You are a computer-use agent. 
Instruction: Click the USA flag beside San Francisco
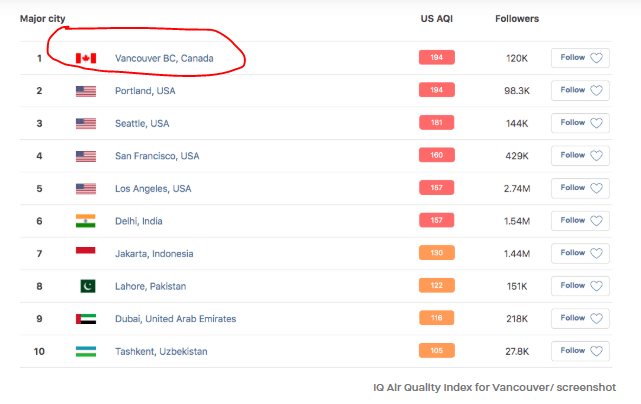(x=86, y=156)
